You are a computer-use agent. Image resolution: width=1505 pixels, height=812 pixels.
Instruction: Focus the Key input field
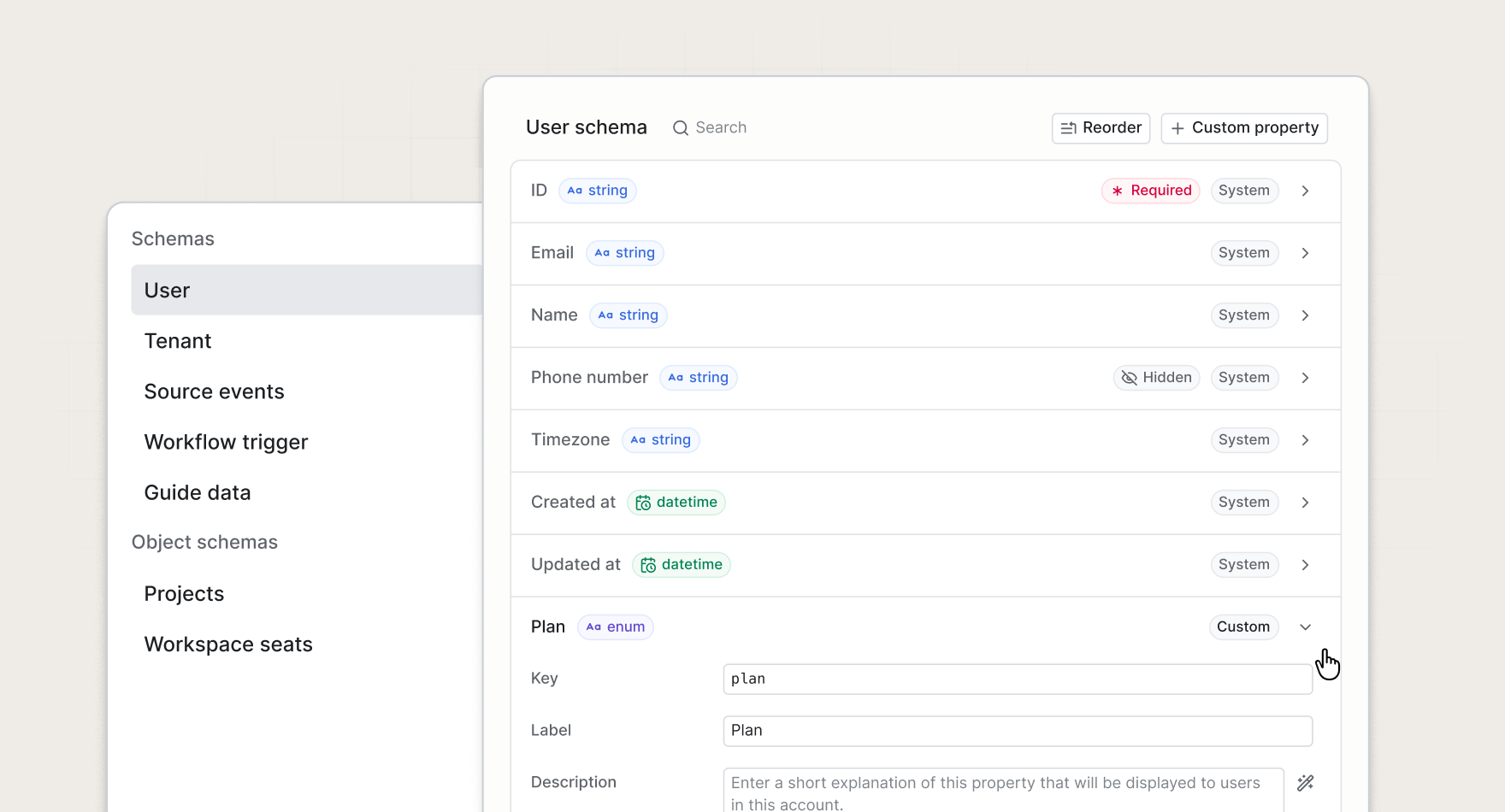click(x=1018, y=680)
